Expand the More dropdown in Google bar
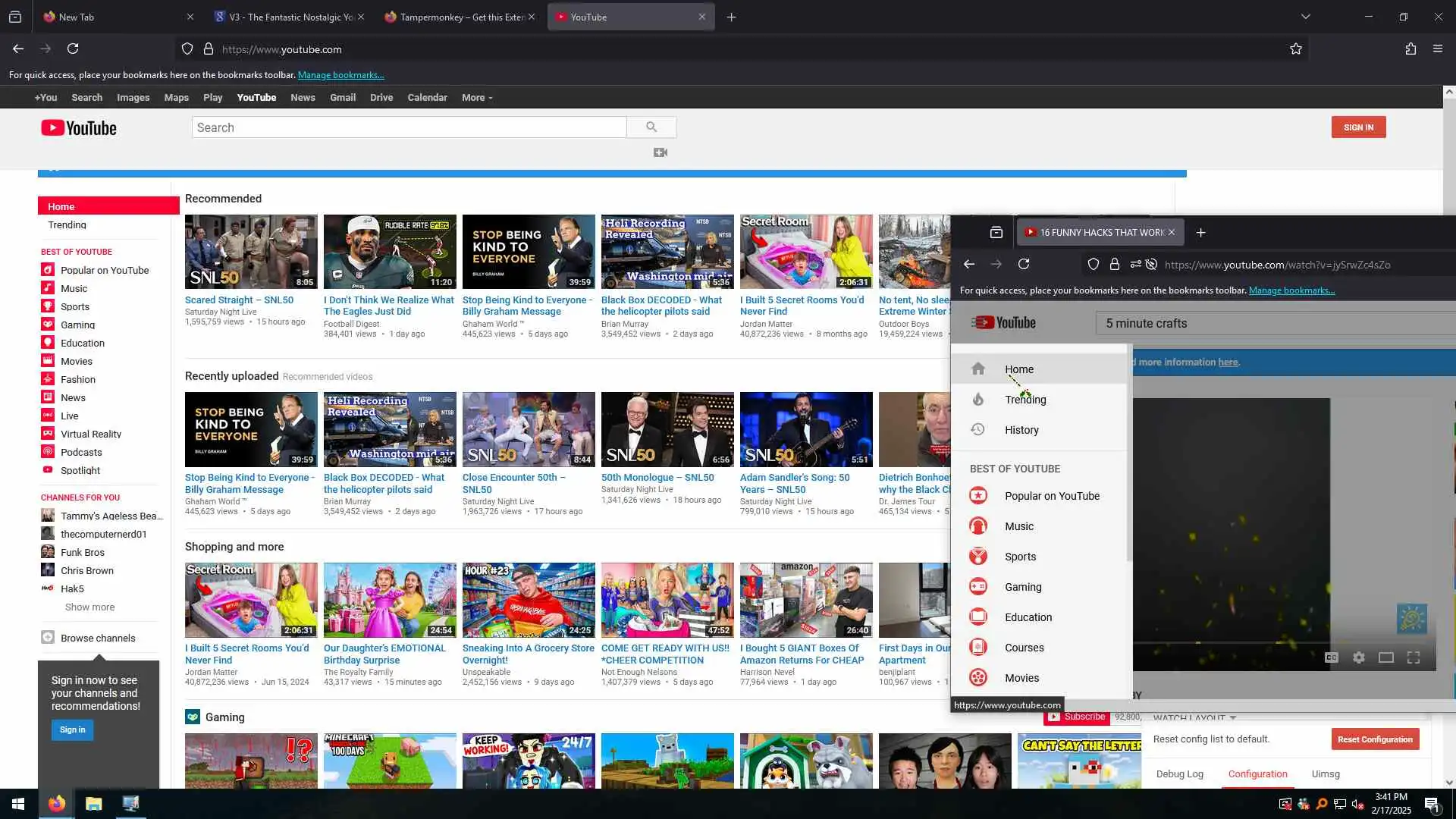This screenshot has width=1456, height=819. coord(477,98)
